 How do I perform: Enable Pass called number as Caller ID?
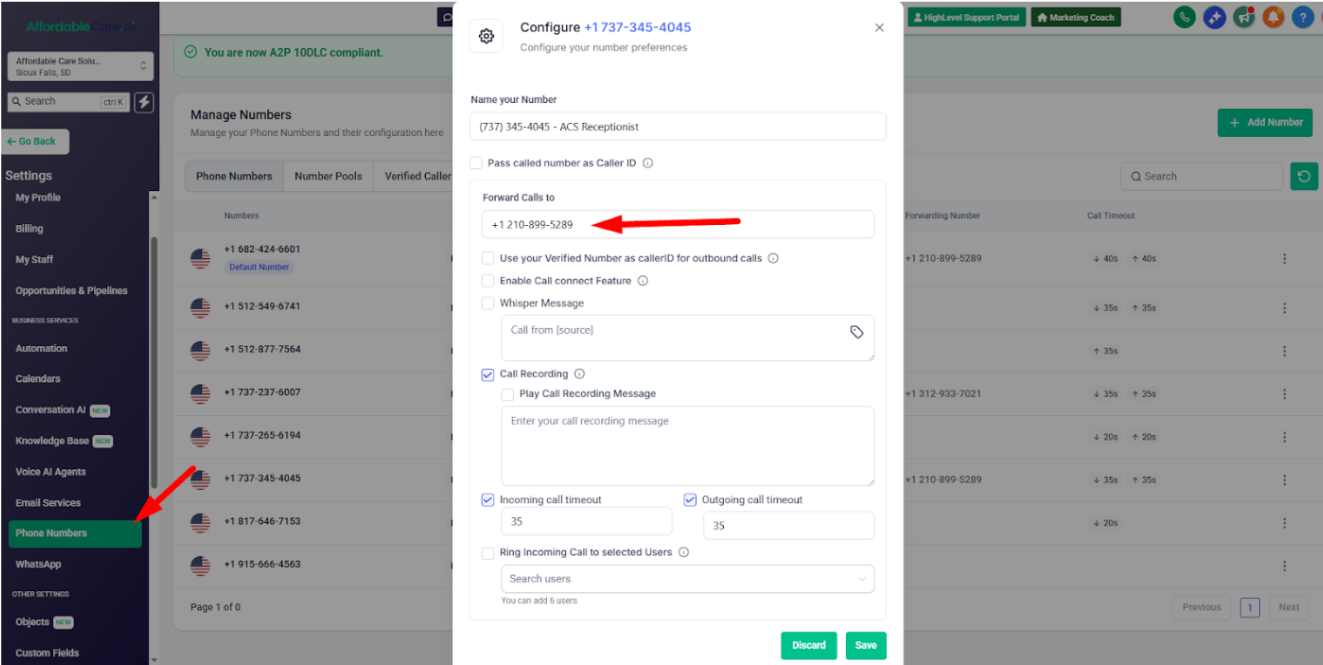tap(476, 163)
